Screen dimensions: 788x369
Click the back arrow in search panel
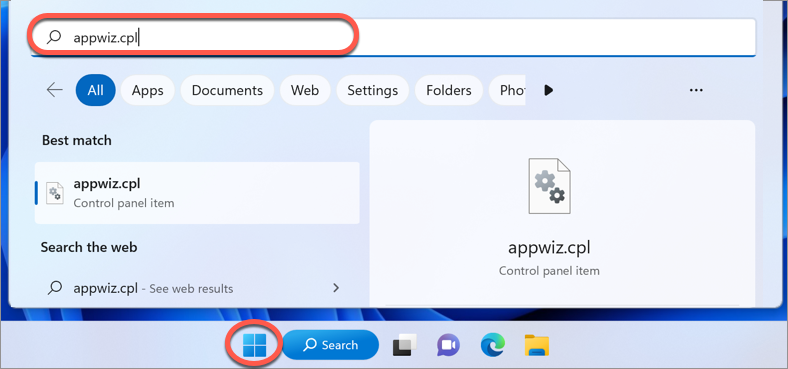[x=55, y=90]
